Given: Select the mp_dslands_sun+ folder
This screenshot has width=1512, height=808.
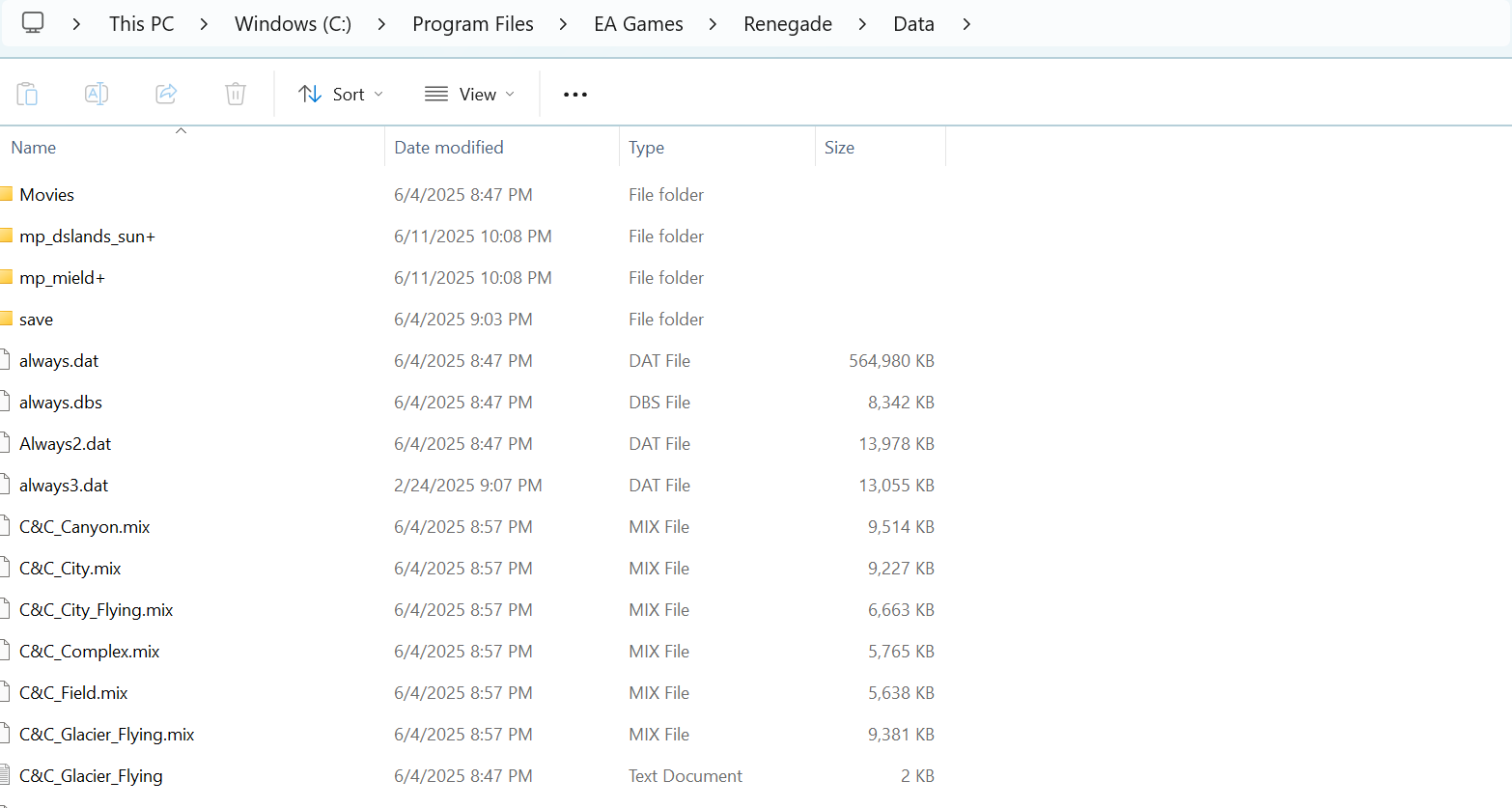Looking at the screenshot, I should point(87,237).
